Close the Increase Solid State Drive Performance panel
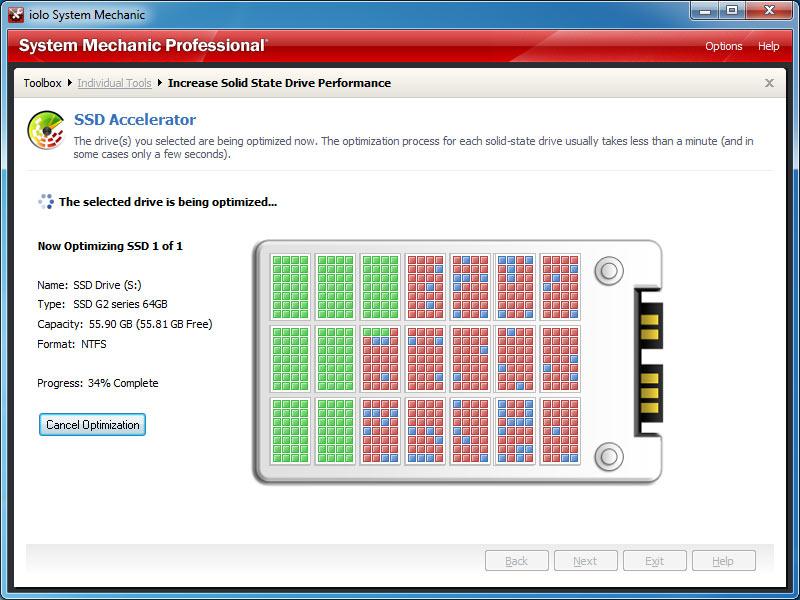Image resolution: width=800 pixels, height=600 pixels. (768, 84)
